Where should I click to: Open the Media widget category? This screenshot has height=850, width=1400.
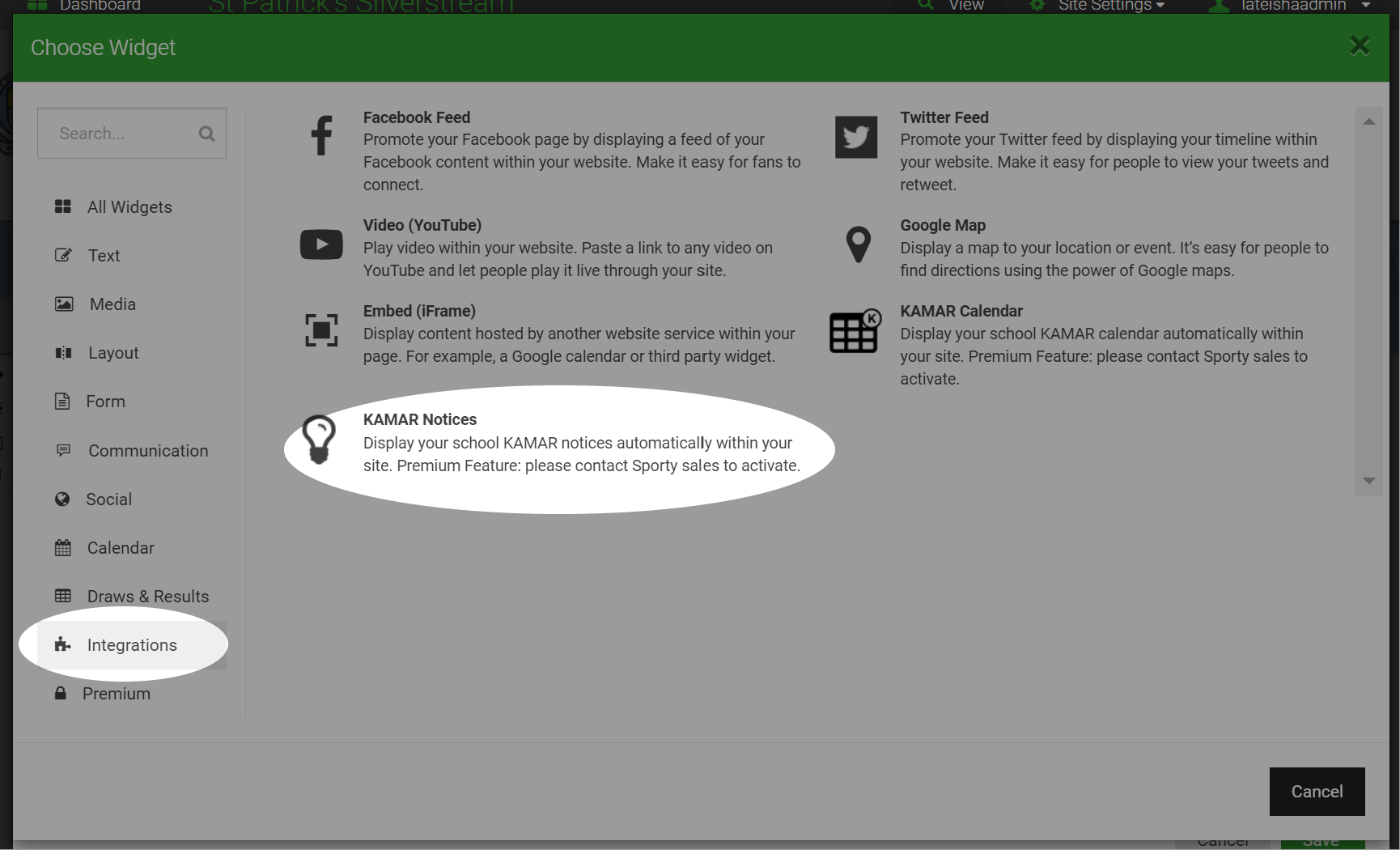pyautogui.click(x=131, y=304)
